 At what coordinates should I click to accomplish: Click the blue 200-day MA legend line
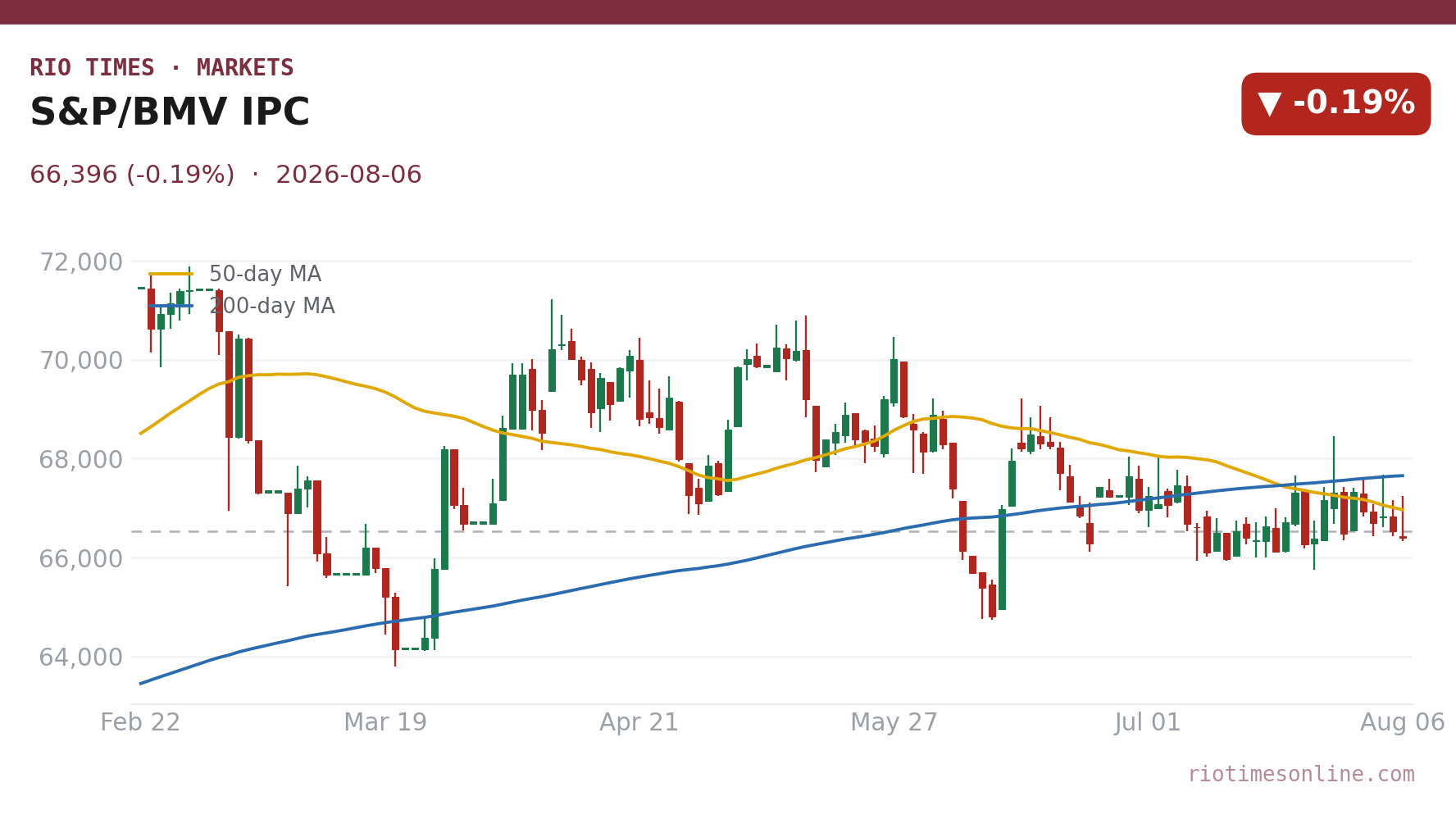pyautogui.click(x=171, y=307)
